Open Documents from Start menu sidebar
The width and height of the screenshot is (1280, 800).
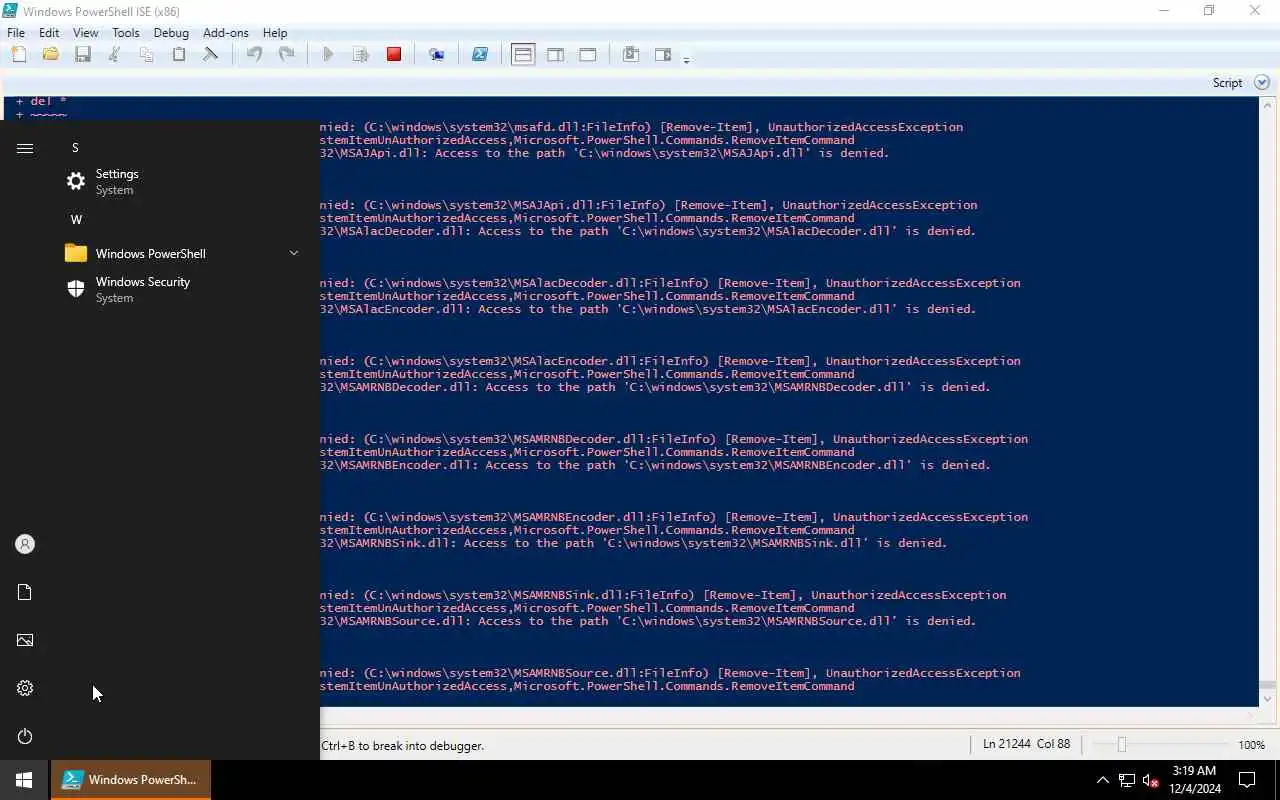pos(25,592)
